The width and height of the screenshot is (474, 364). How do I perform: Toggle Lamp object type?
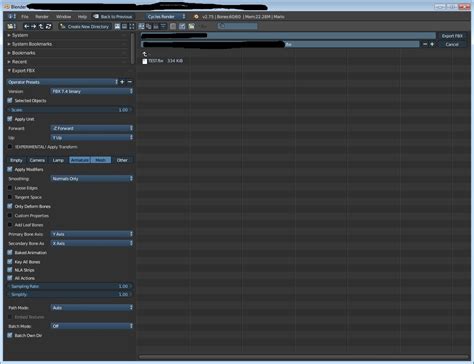point(58,160)
